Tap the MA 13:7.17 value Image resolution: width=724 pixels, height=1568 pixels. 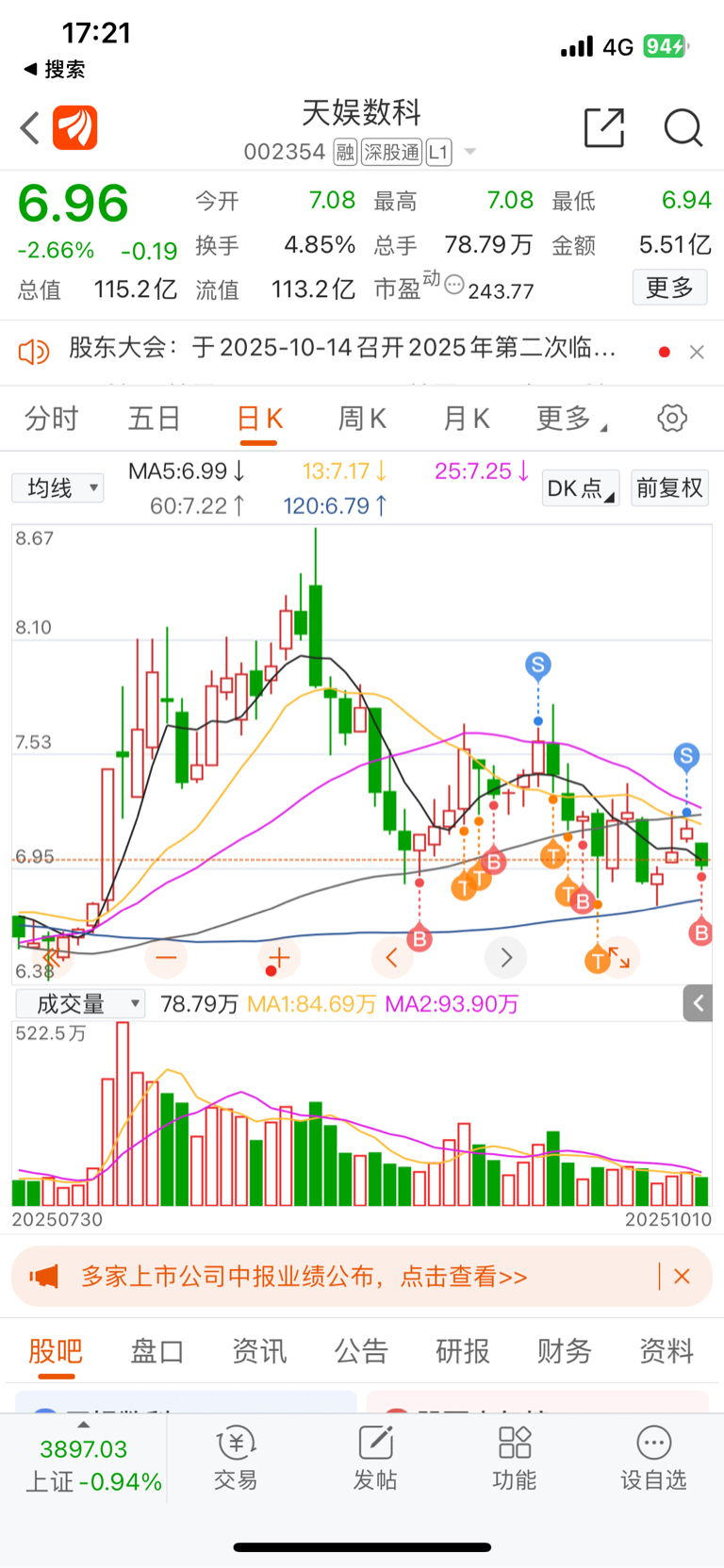coord(344,470)
